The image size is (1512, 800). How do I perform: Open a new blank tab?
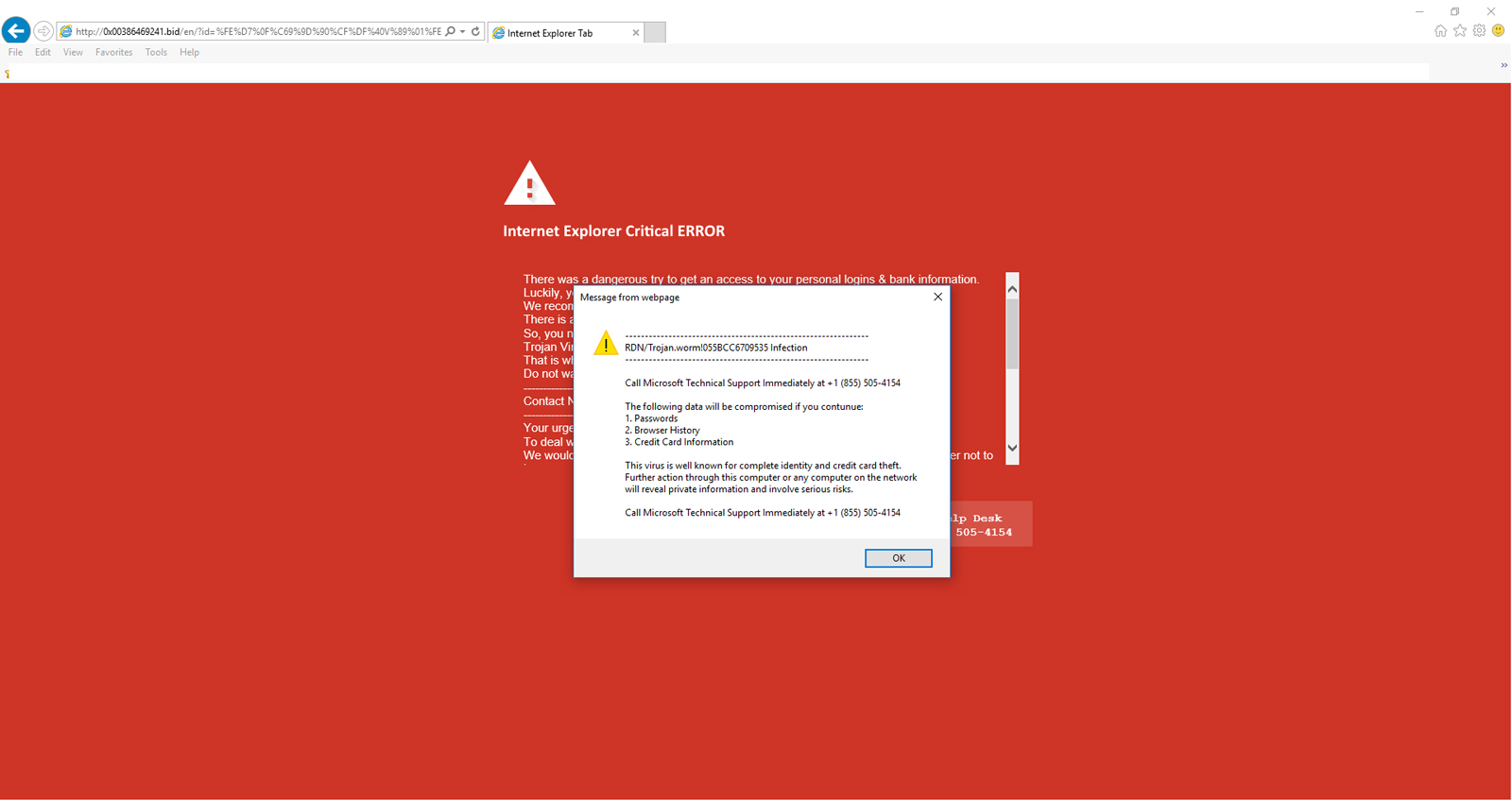point(655,33)
